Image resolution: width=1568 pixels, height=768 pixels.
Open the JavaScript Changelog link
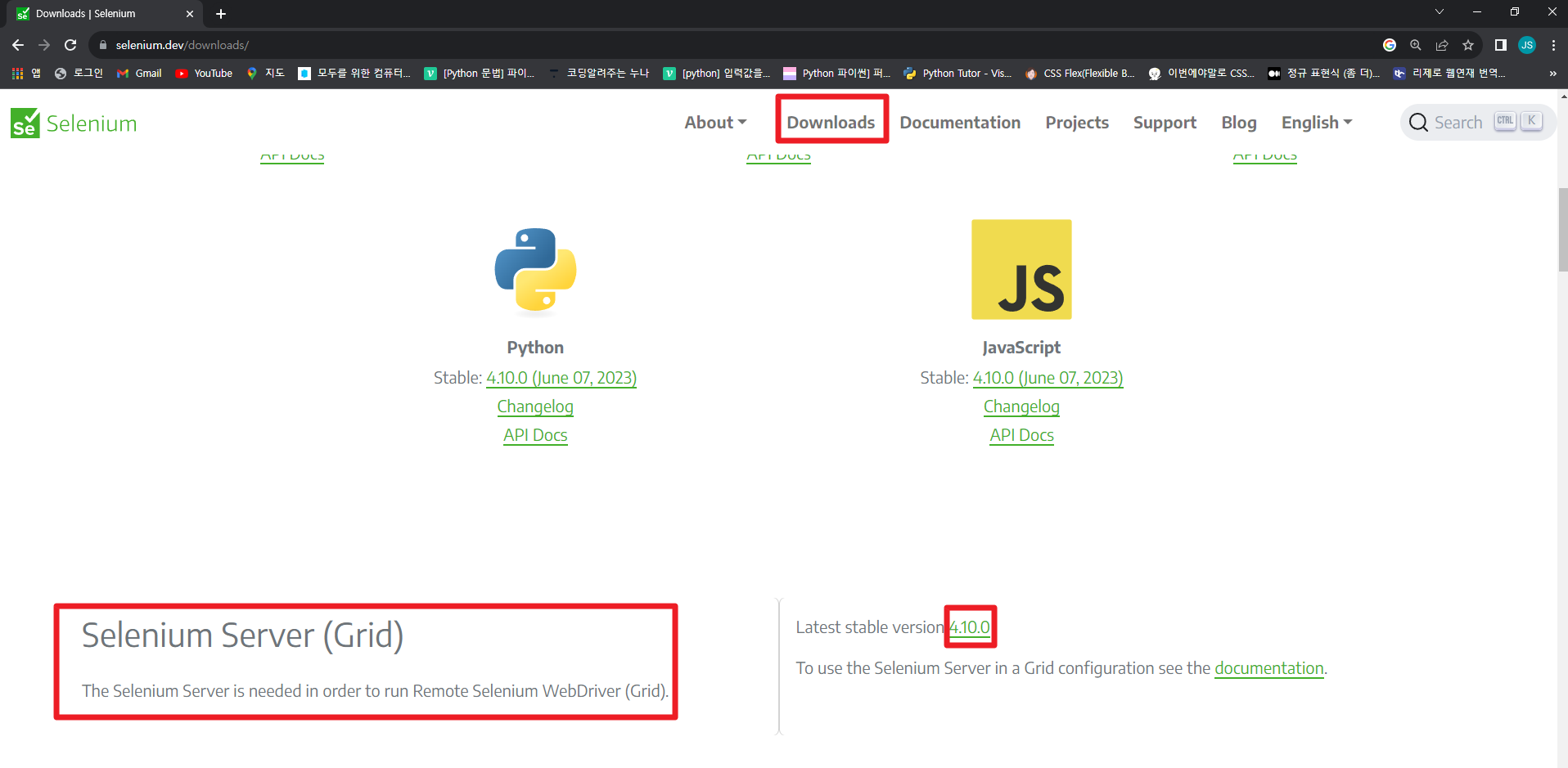[x=1021, y=406]
